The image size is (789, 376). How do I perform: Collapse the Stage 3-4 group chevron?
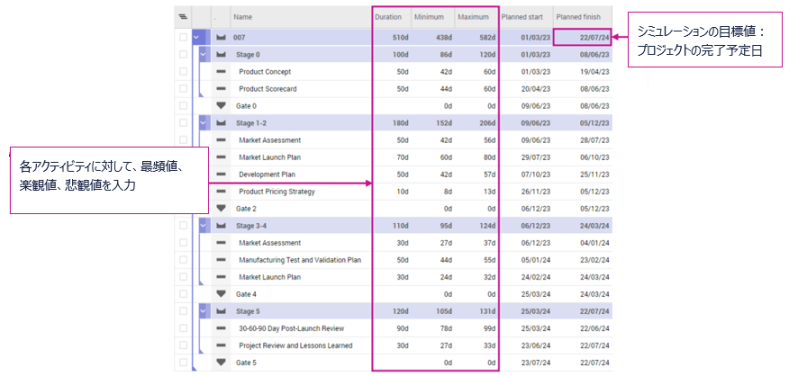pyautogui.click(x=203, y=225)
